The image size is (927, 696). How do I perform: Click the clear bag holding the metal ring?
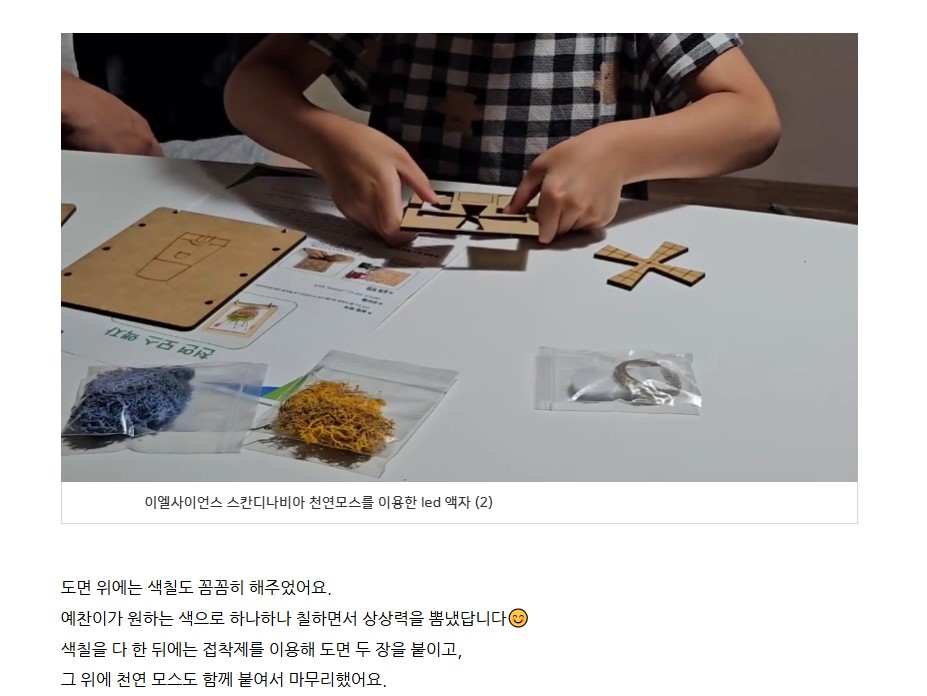tap(618, 378)
